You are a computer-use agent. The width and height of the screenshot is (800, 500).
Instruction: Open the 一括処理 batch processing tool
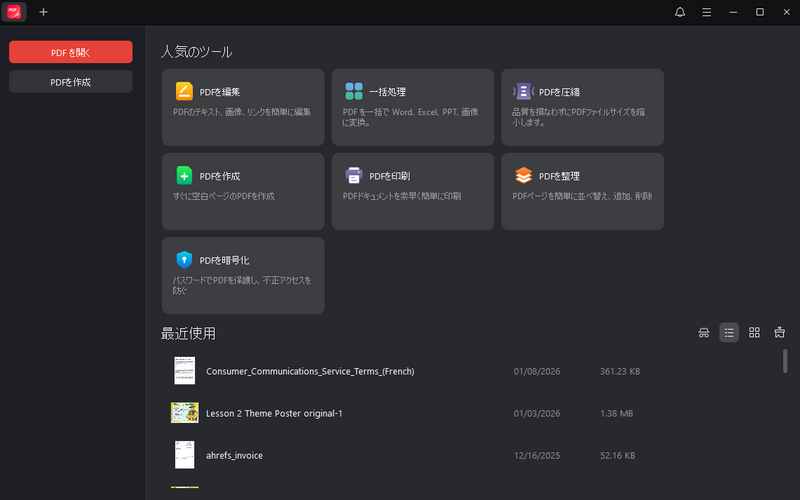(354, 92)
